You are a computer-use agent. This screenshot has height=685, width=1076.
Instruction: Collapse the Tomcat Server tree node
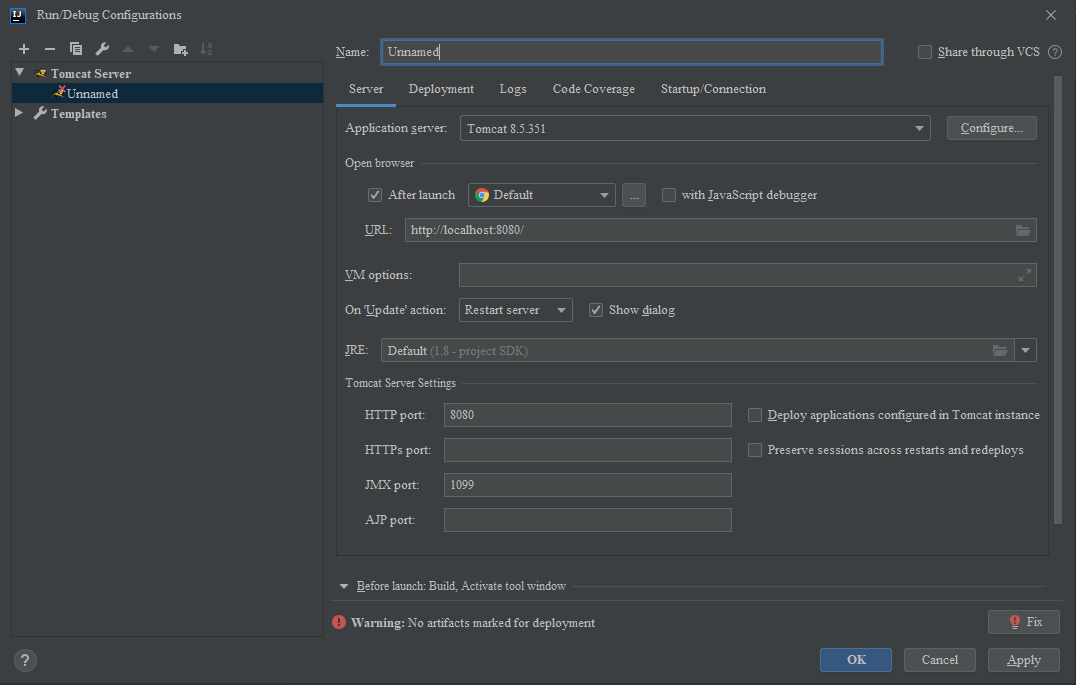coord(20,72)
